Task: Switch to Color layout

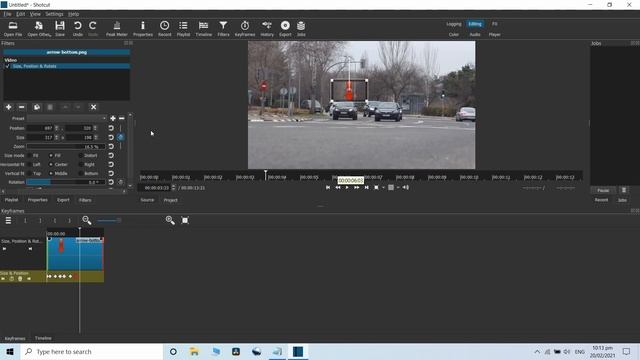Action: 453,35
